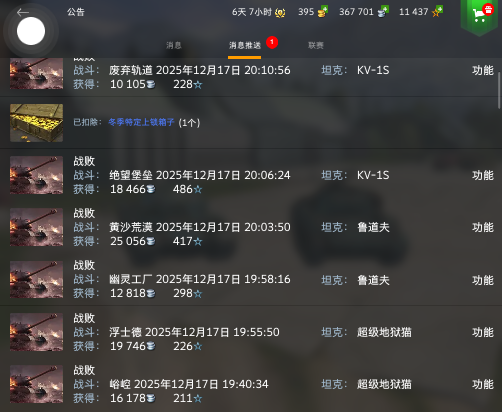Add gold via coins plus icon
Viewport: 502px width, 412px height.
pos(323,12)
